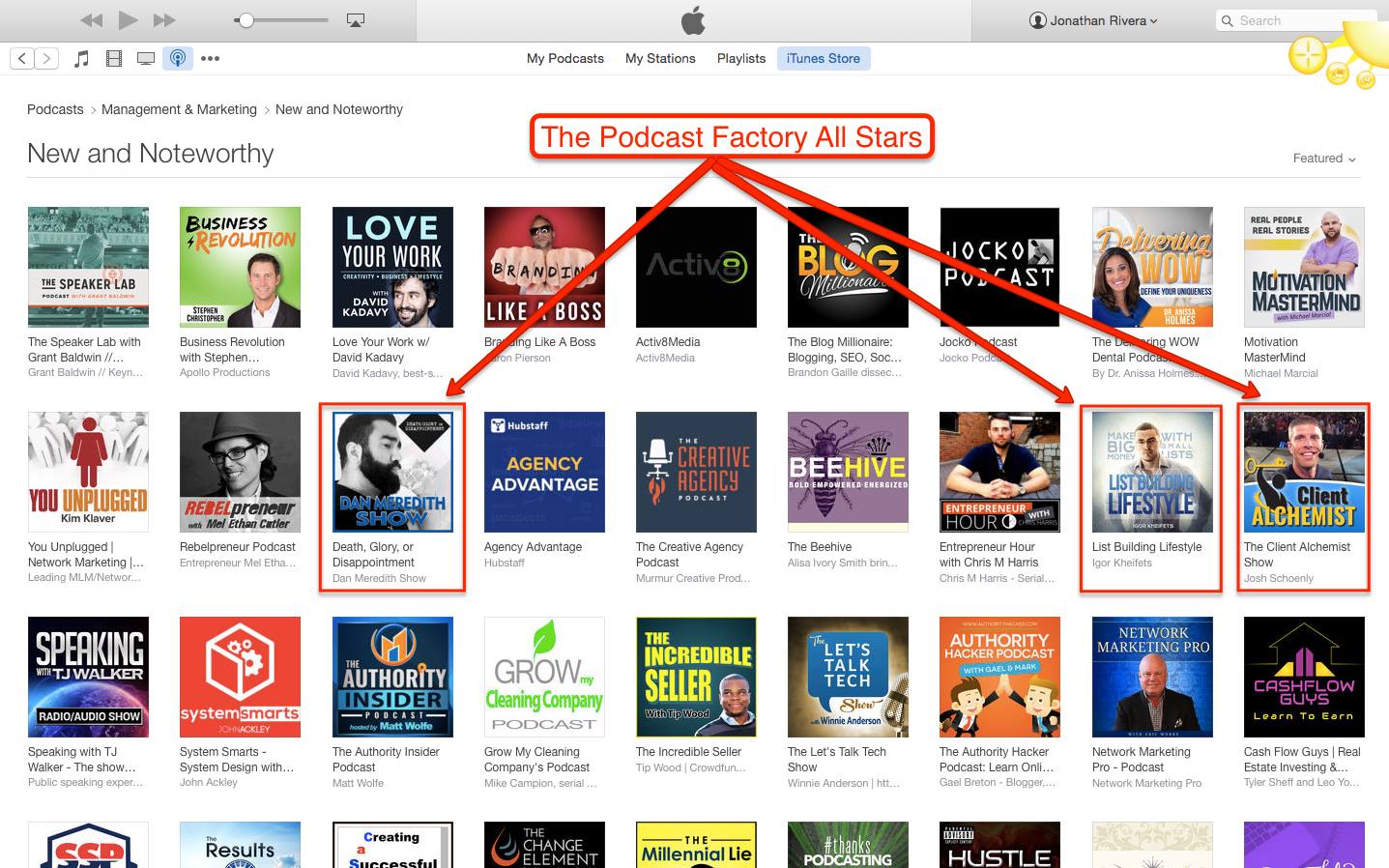The width and height of the screenshot is (1389, 868).
Task: Click the Search input field
Action: (x=1296, y=20)
